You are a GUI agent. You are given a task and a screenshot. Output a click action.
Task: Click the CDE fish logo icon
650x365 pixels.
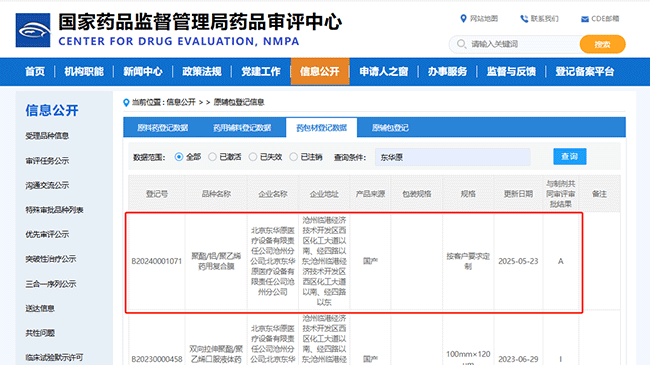33,30
